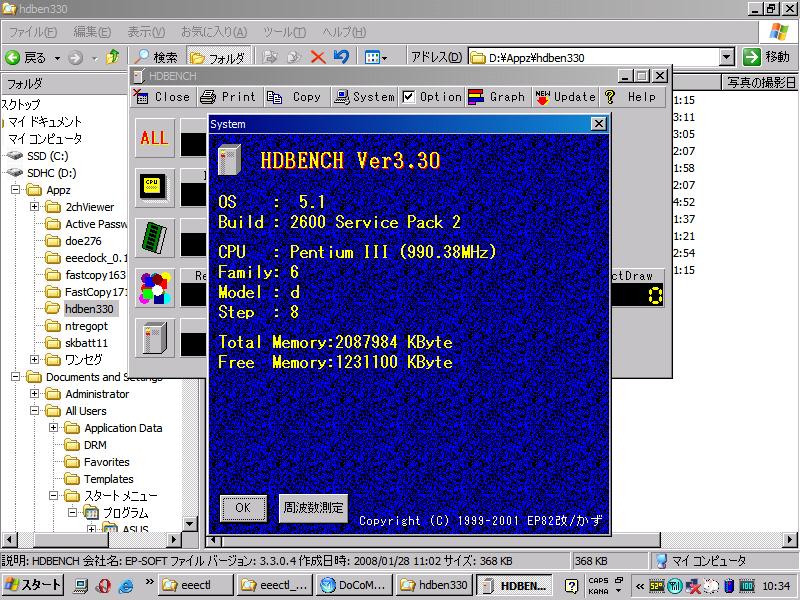This screenshot has height=600, width=800.
Task: Undo with the blue arrow toolbar icon
Action: [341, 57]
